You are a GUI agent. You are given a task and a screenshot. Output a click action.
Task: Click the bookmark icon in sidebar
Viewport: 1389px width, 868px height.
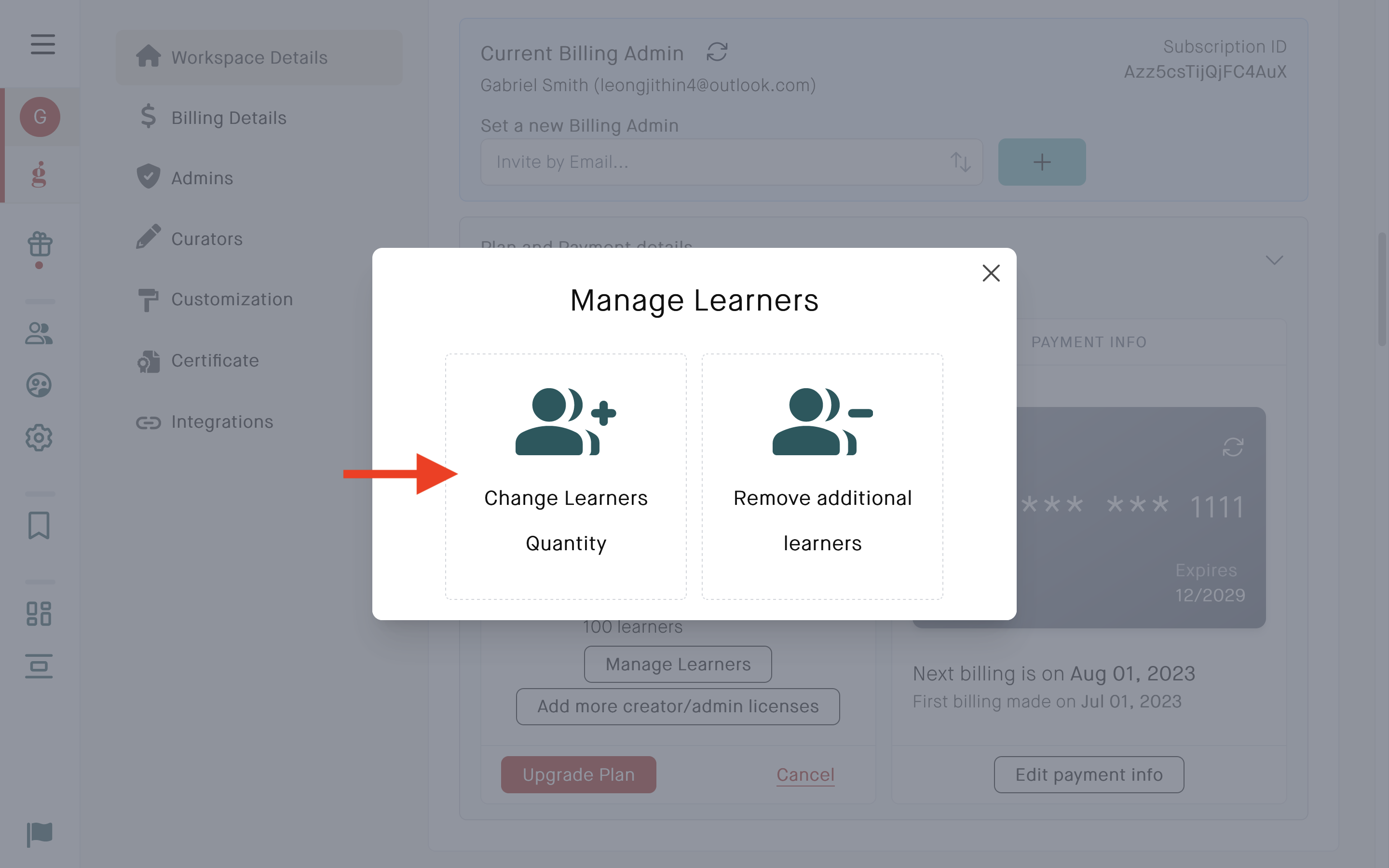click(39, 525)
